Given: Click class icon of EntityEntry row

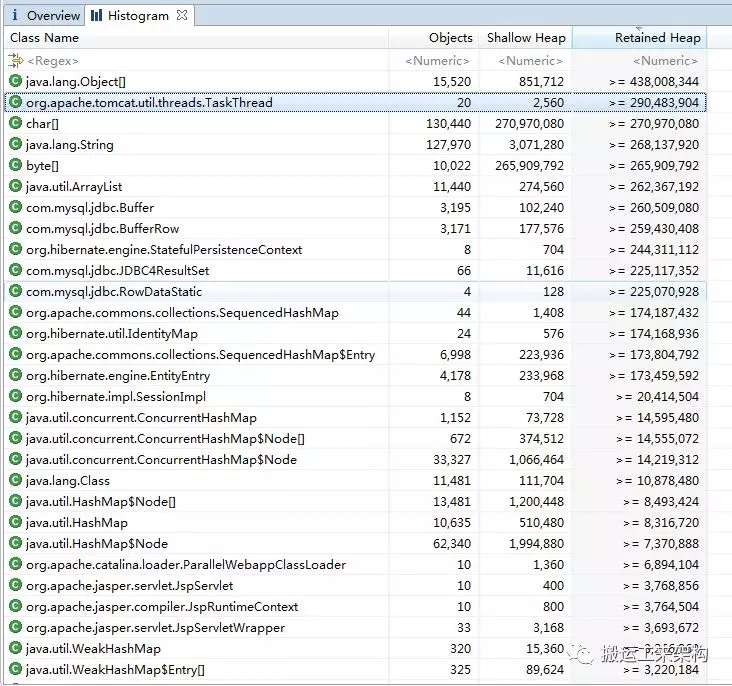Looking at the screenshot, I should 15,375.
